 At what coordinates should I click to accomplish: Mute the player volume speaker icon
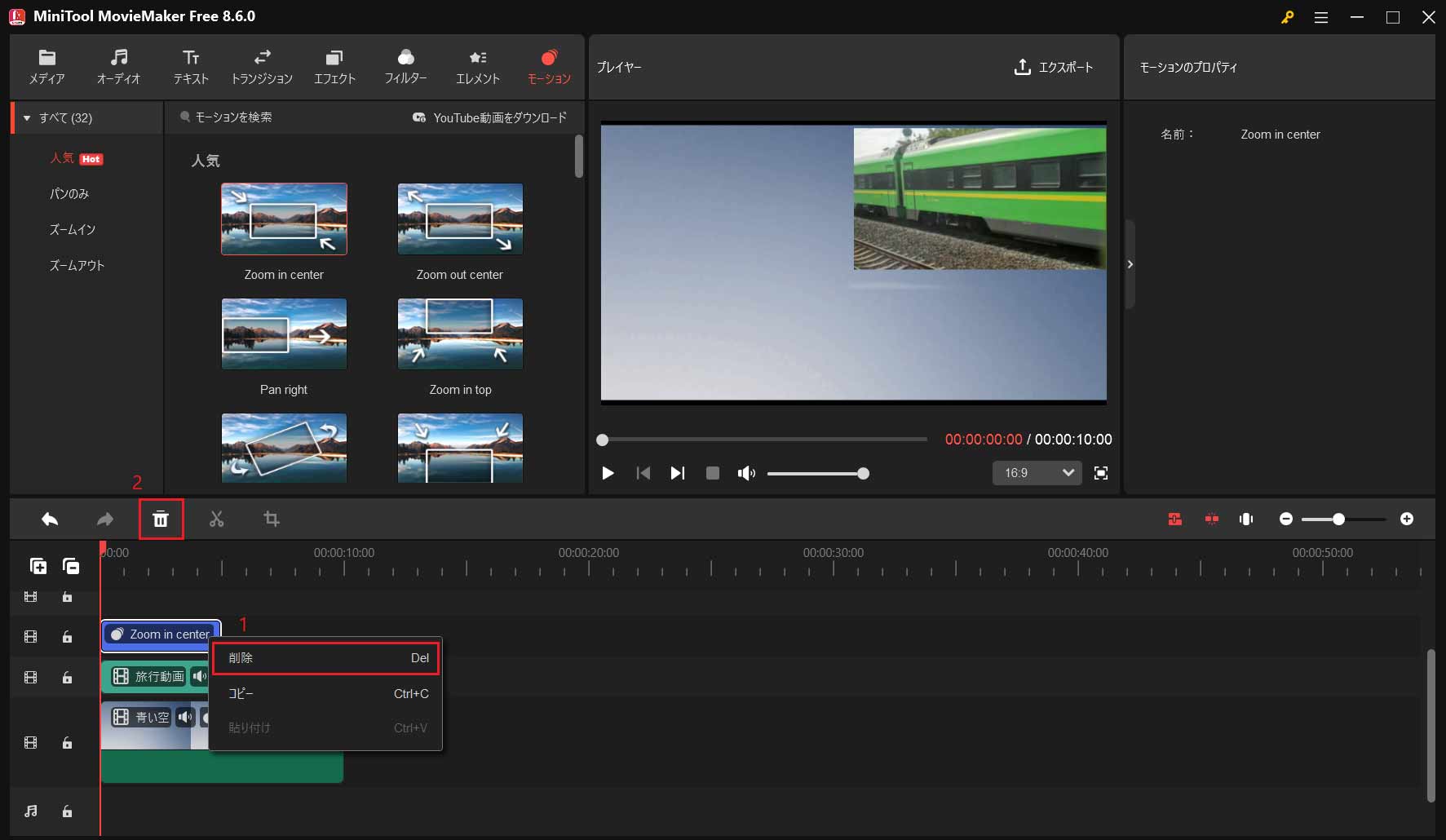tap(745, 473)
